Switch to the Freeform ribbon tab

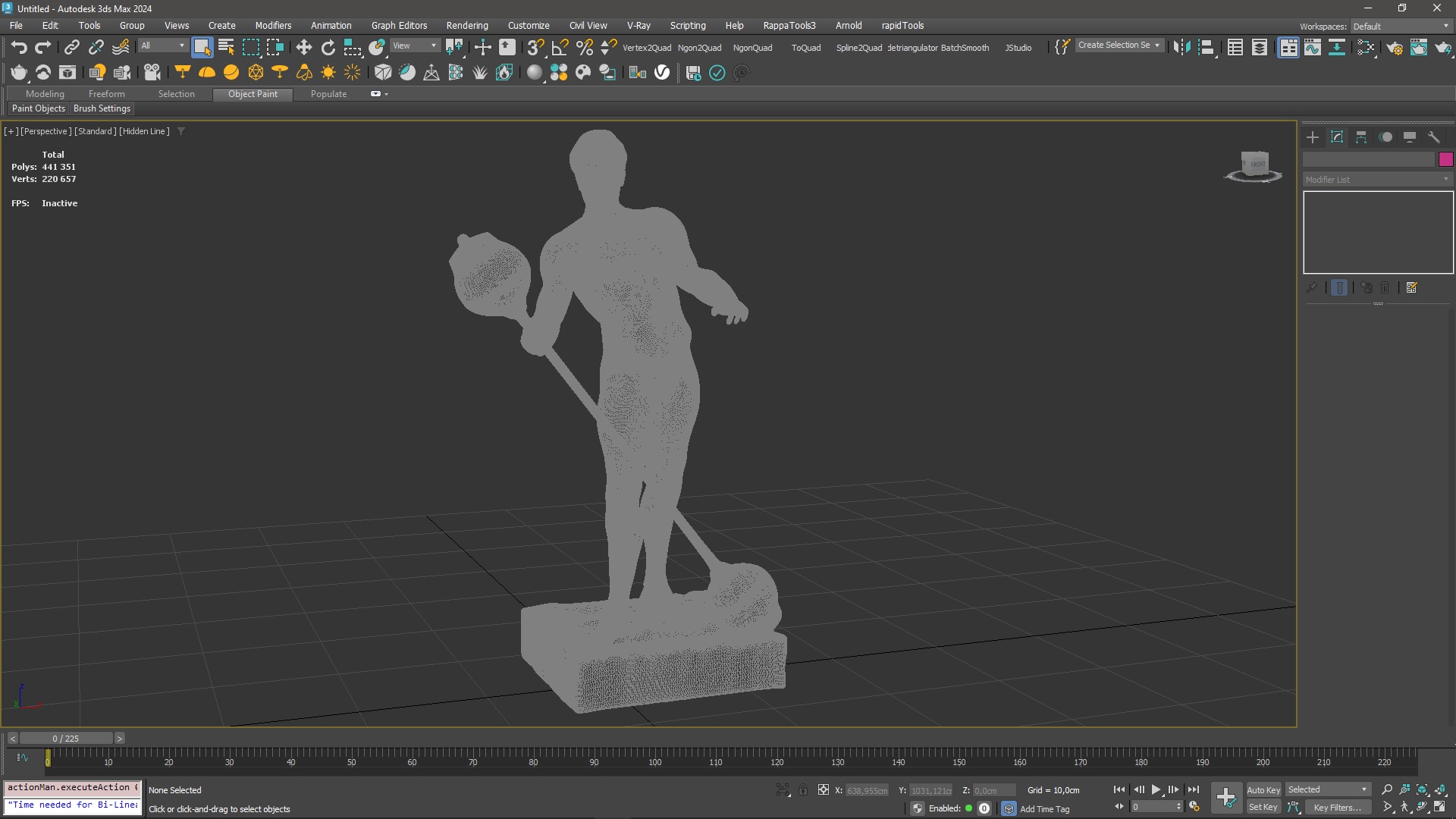106,94
